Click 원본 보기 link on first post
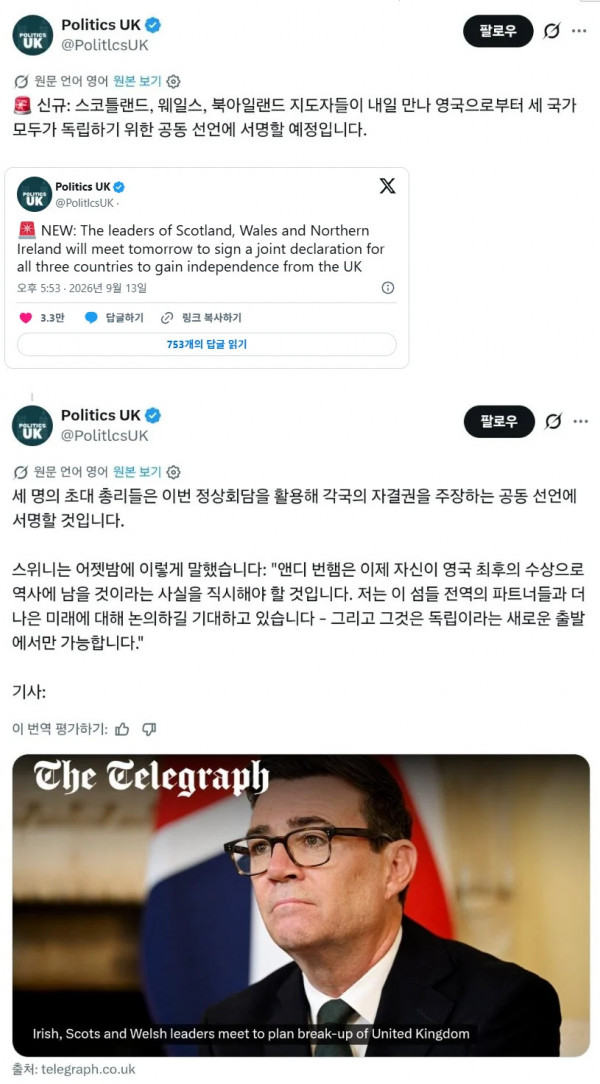 [137, 82]
